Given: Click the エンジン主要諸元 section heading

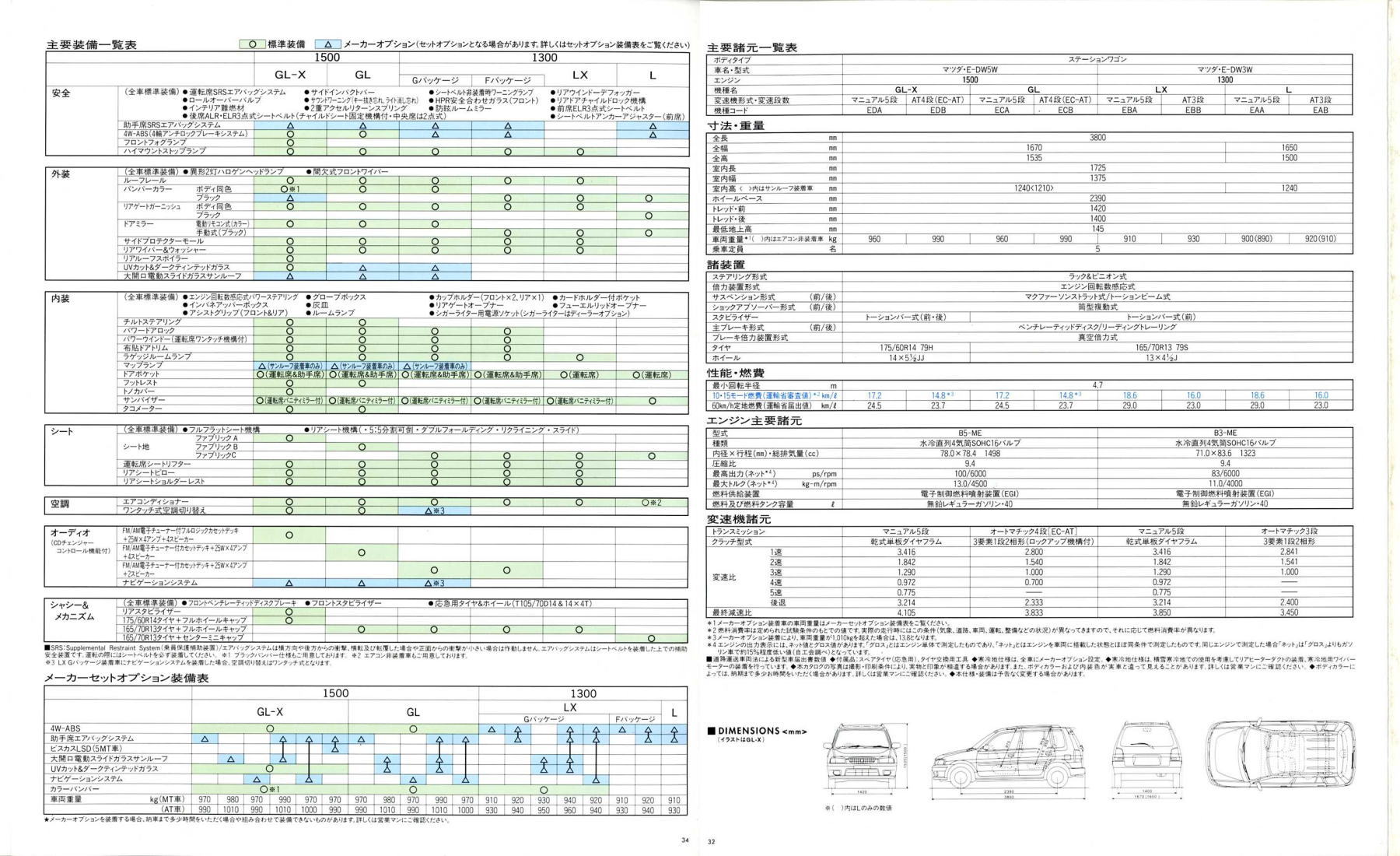Looking at the screenshot, I should pyautogui.click(x=754, y=421).
